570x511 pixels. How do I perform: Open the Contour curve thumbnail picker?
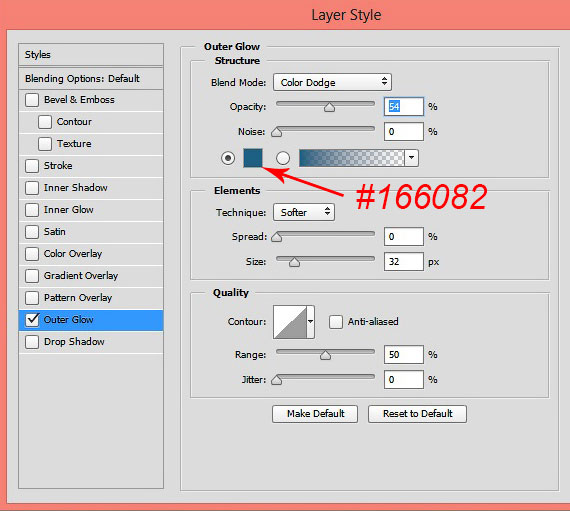(x=290, y=322)
